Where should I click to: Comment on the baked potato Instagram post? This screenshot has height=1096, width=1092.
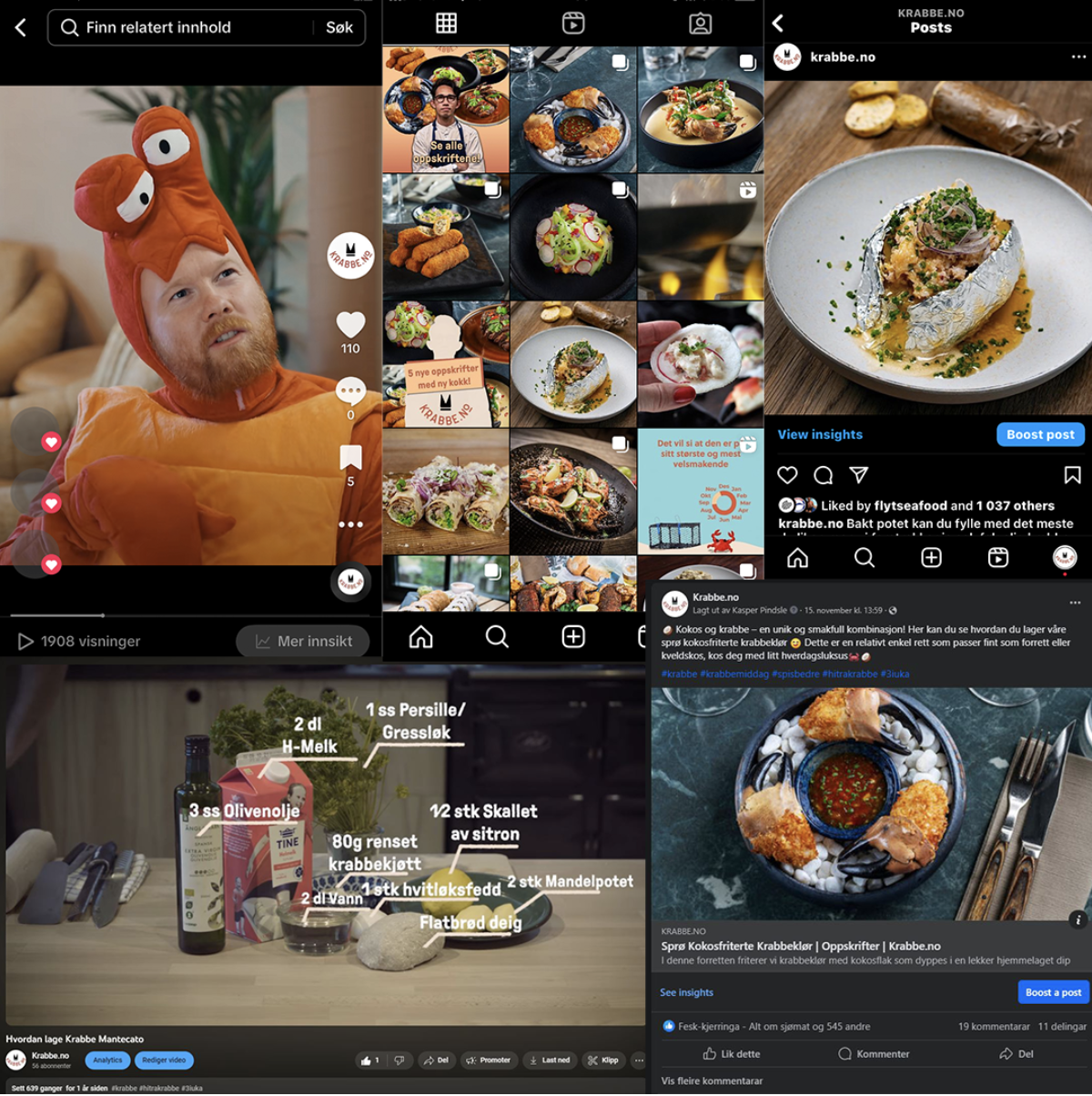tap(824, 475)
